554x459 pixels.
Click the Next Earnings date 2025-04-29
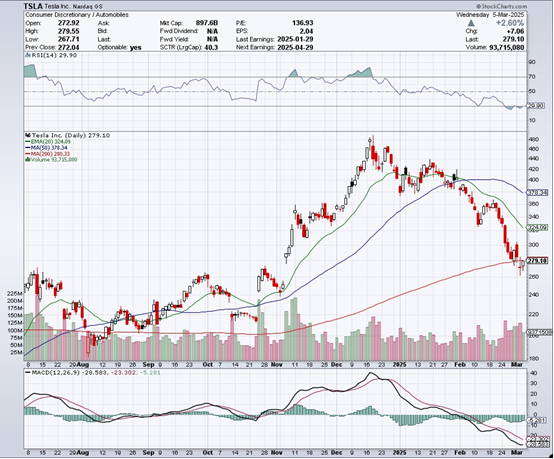(295, 47)
